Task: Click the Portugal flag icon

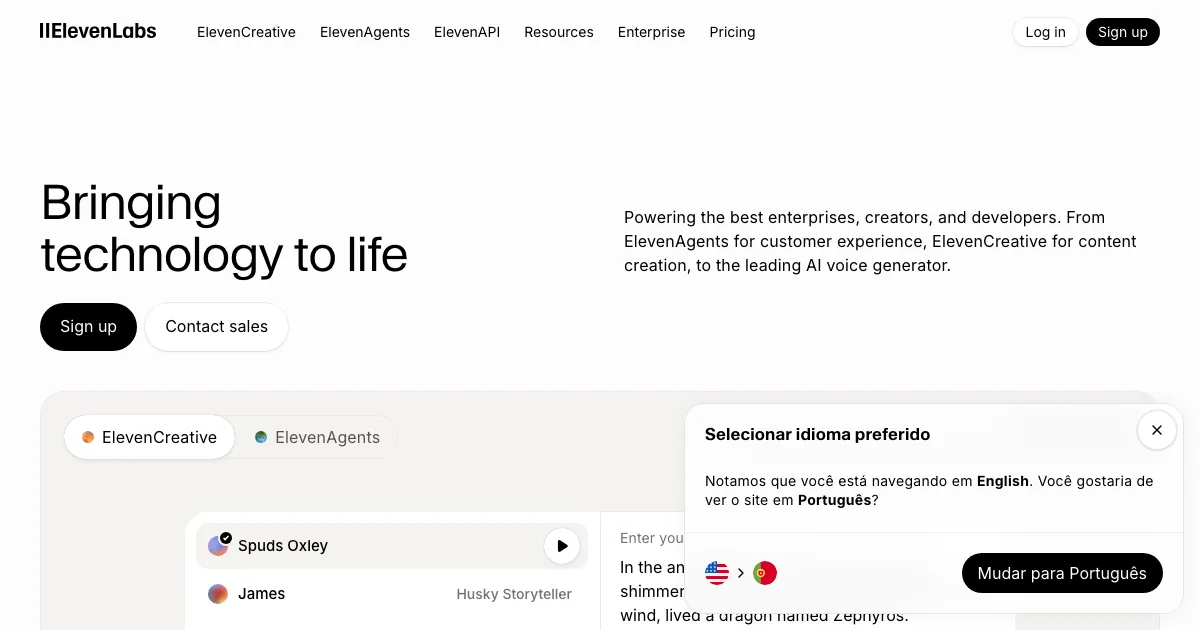Action: tap(765, 573)
